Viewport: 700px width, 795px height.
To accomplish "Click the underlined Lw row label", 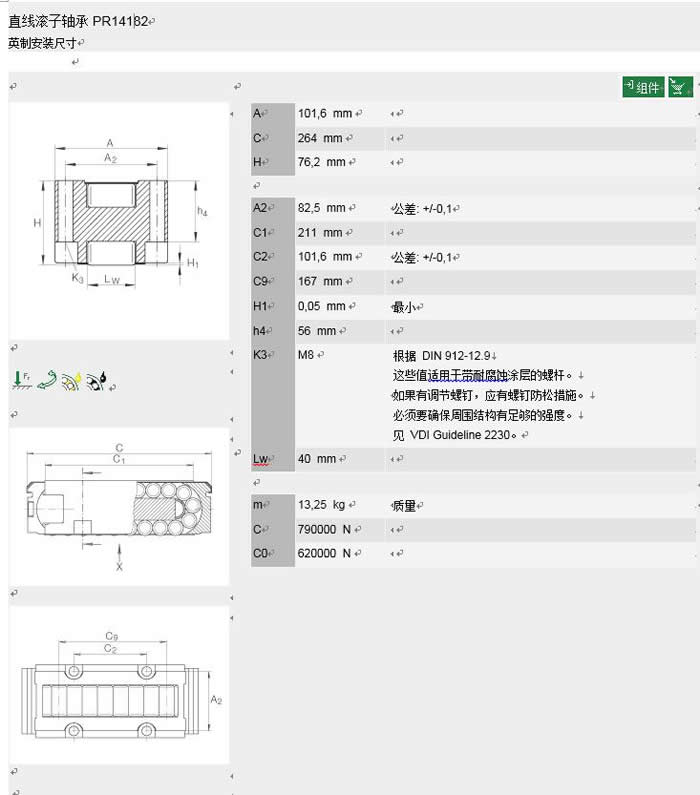I will 261,459.
